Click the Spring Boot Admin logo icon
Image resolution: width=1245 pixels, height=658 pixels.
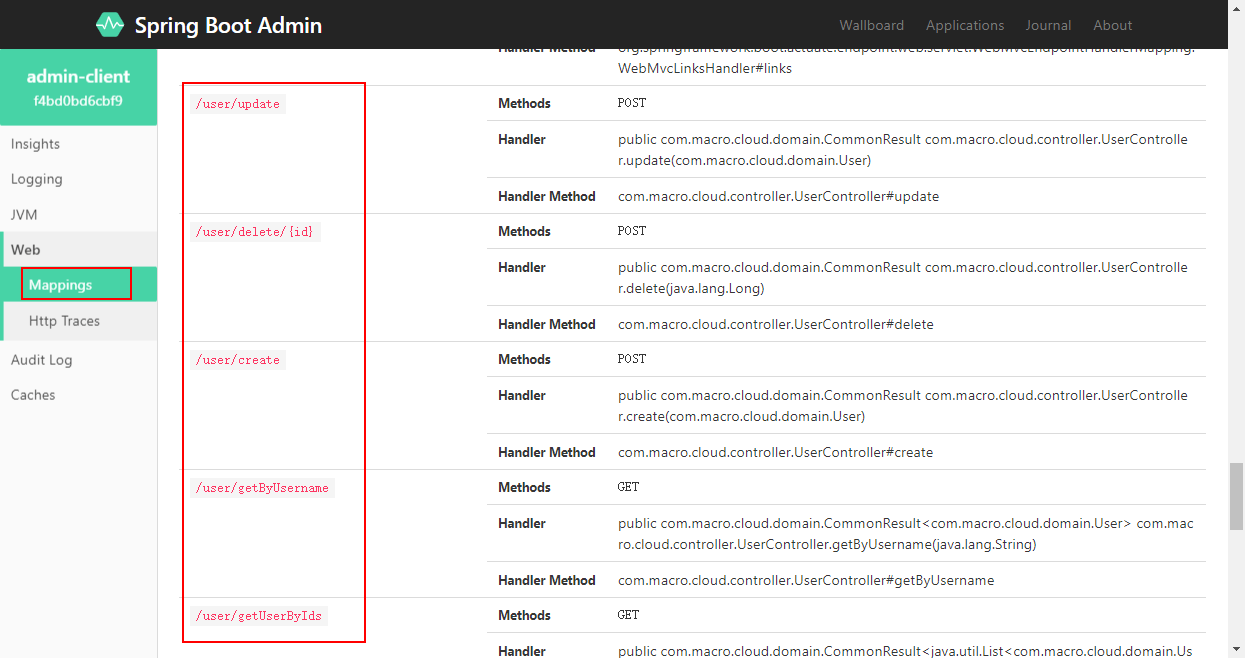110,24
